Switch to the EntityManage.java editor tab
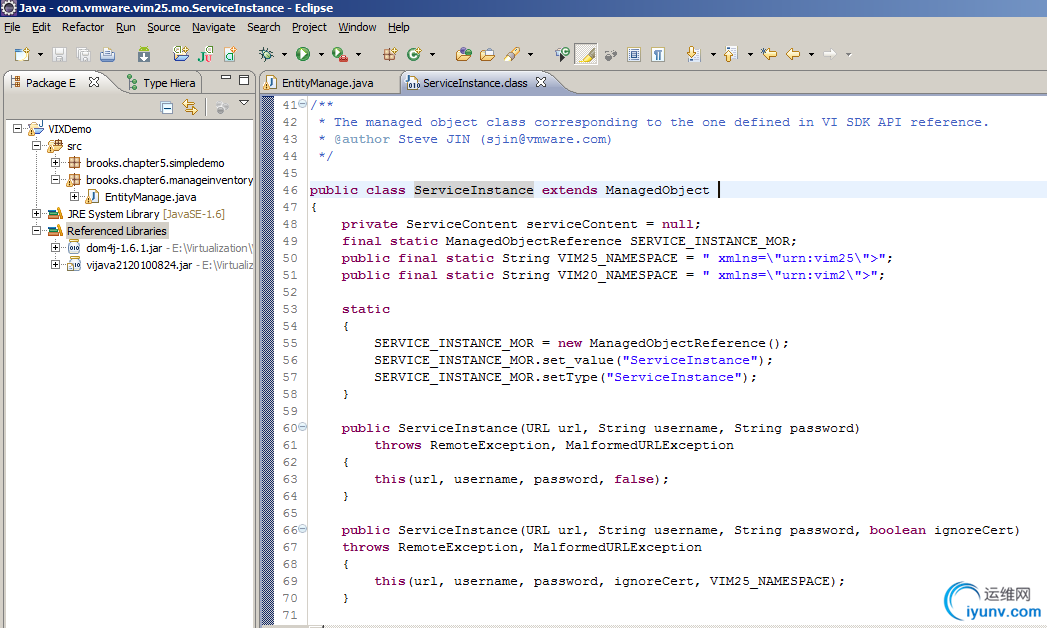The width and height of the screenshot is (1047, 628). coord(326,83)
